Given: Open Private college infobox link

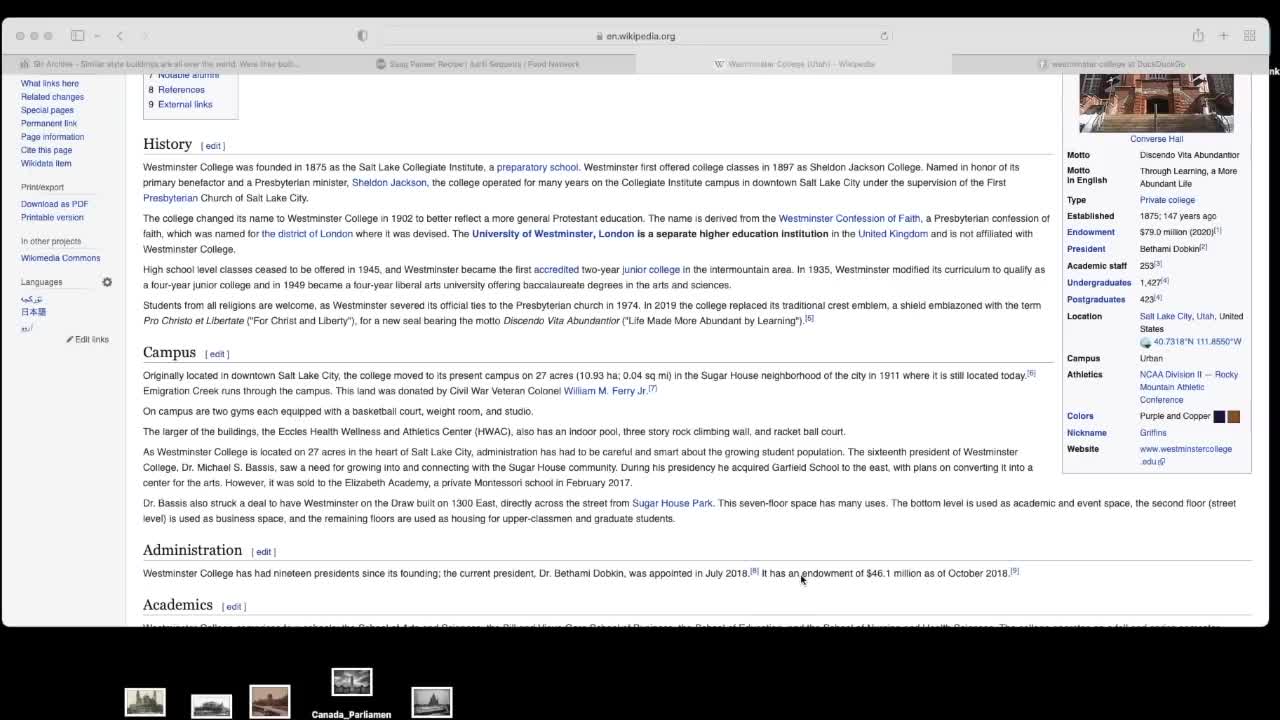Looking at the screenshot, I should tap(1167, 200).
